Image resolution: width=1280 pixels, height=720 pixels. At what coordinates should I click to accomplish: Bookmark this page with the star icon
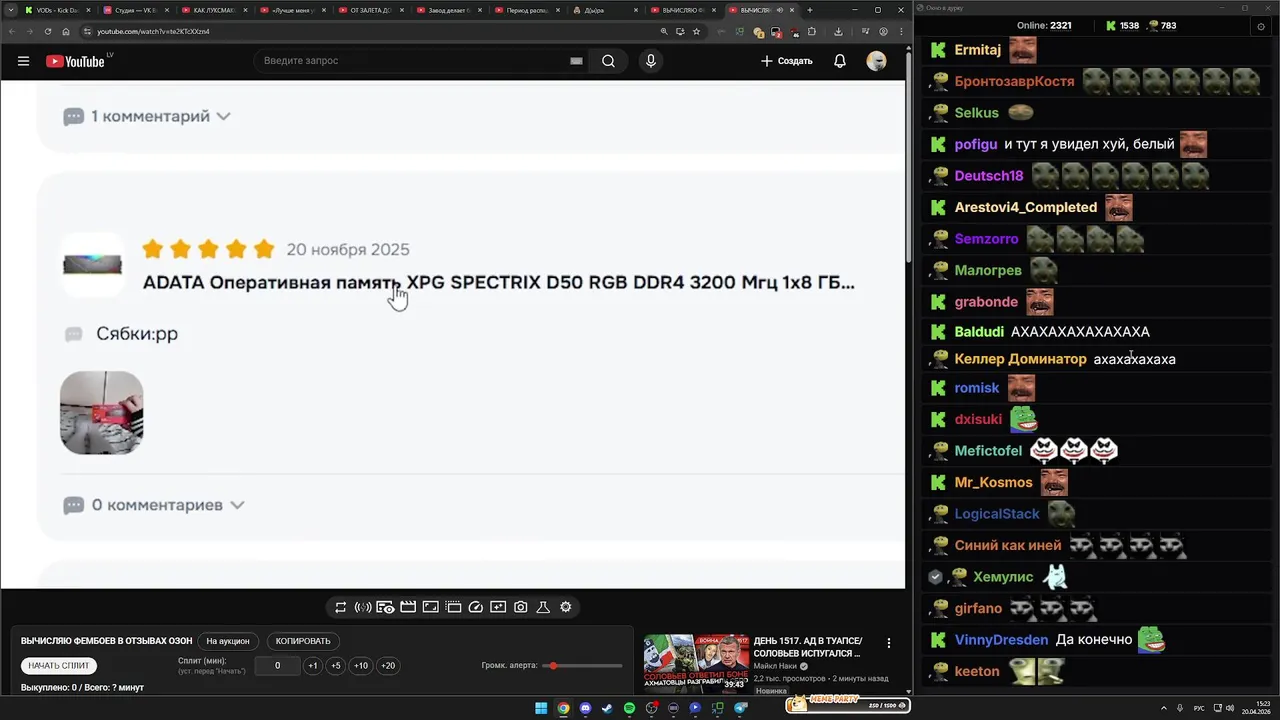click(696, 31)
